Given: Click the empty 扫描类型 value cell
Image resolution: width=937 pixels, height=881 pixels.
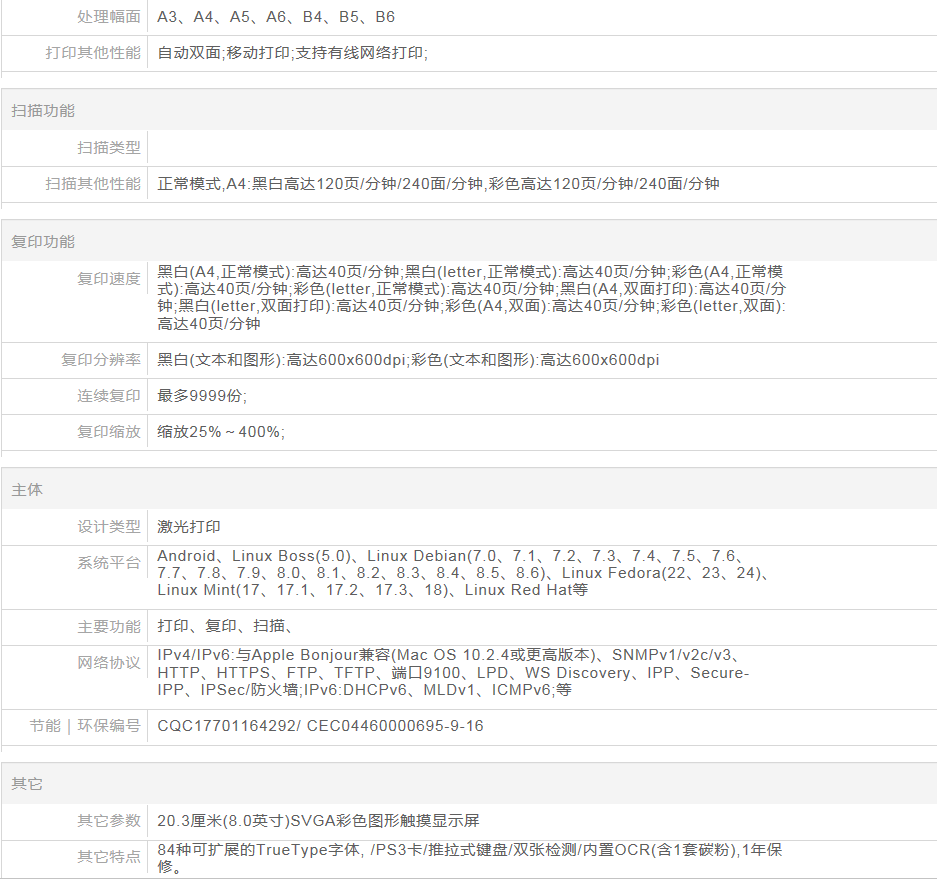Looking at the screenshot, I should (540, 148).
